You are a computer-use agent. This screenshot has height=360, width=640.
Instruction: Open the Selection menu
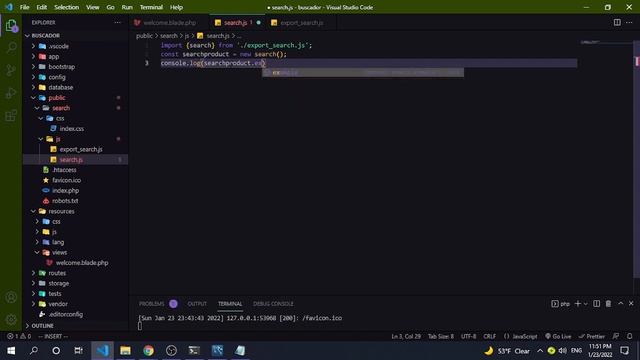coord(67,7)
